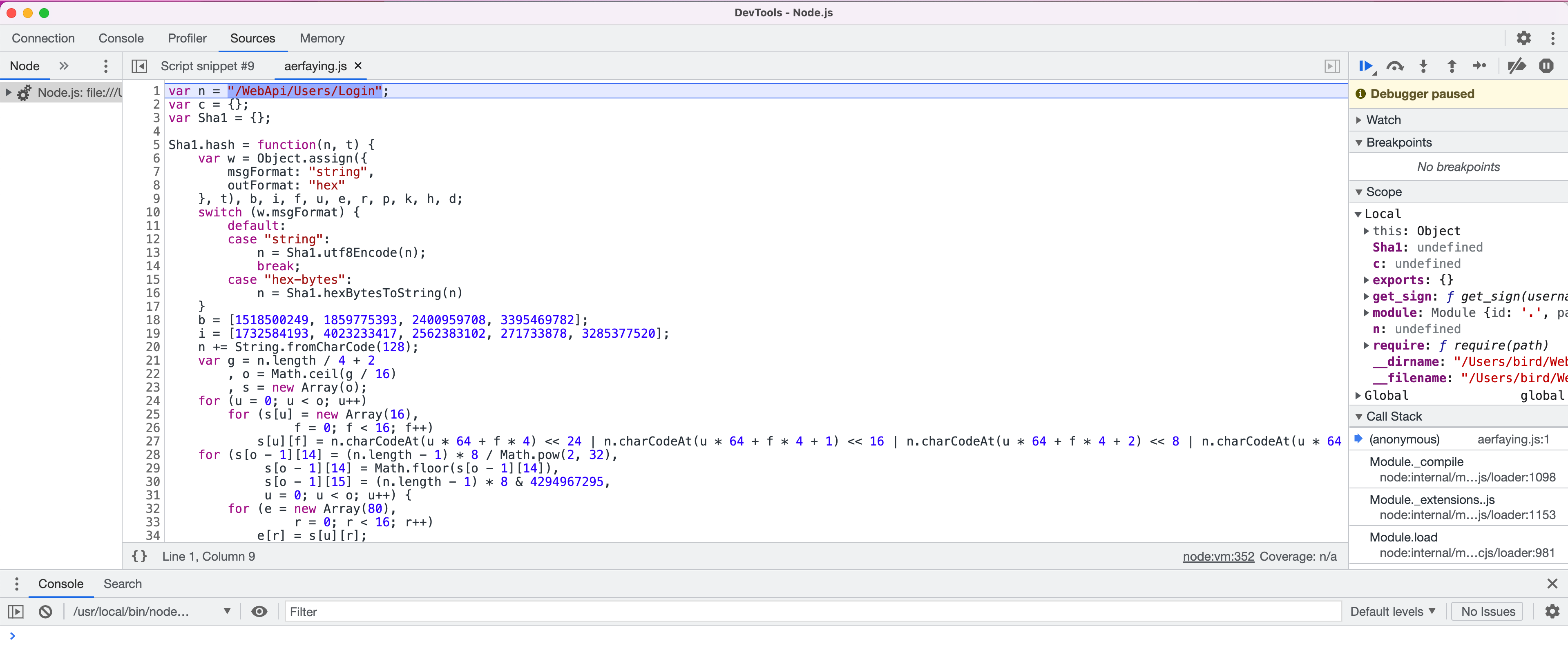Step into next function call
1568x646 pixels.
[x=1423, y=66]
